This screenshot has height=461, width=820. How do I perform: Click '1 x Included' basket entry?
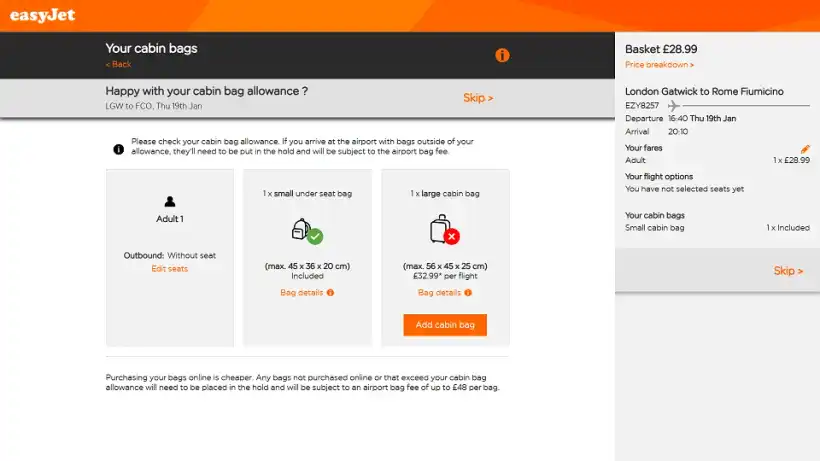click(x=788, y=228)
